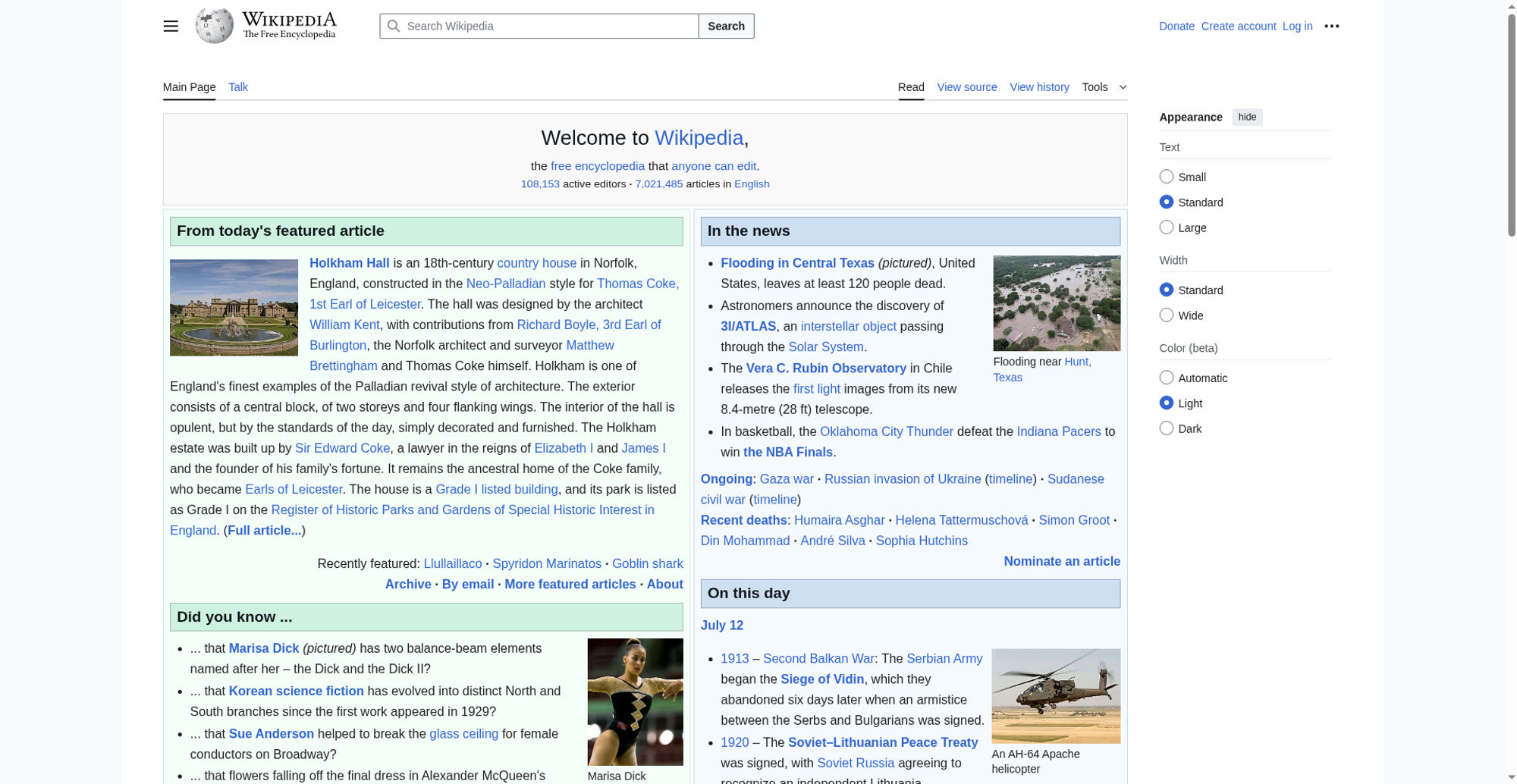
Task: Click the Log in link
Action: [x=1297, y=26]
